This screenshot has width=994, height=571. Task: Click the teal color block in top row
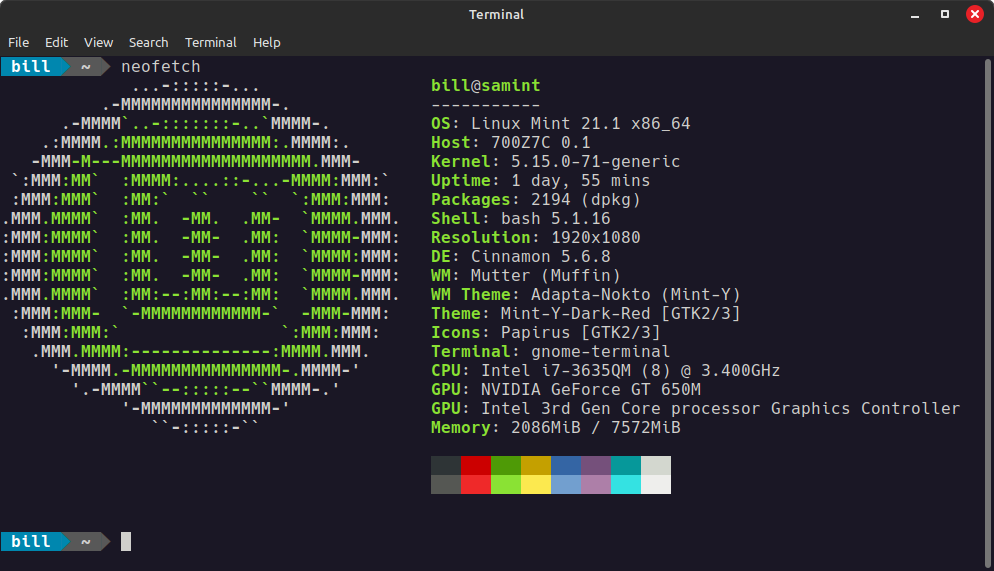click(626, 465)
